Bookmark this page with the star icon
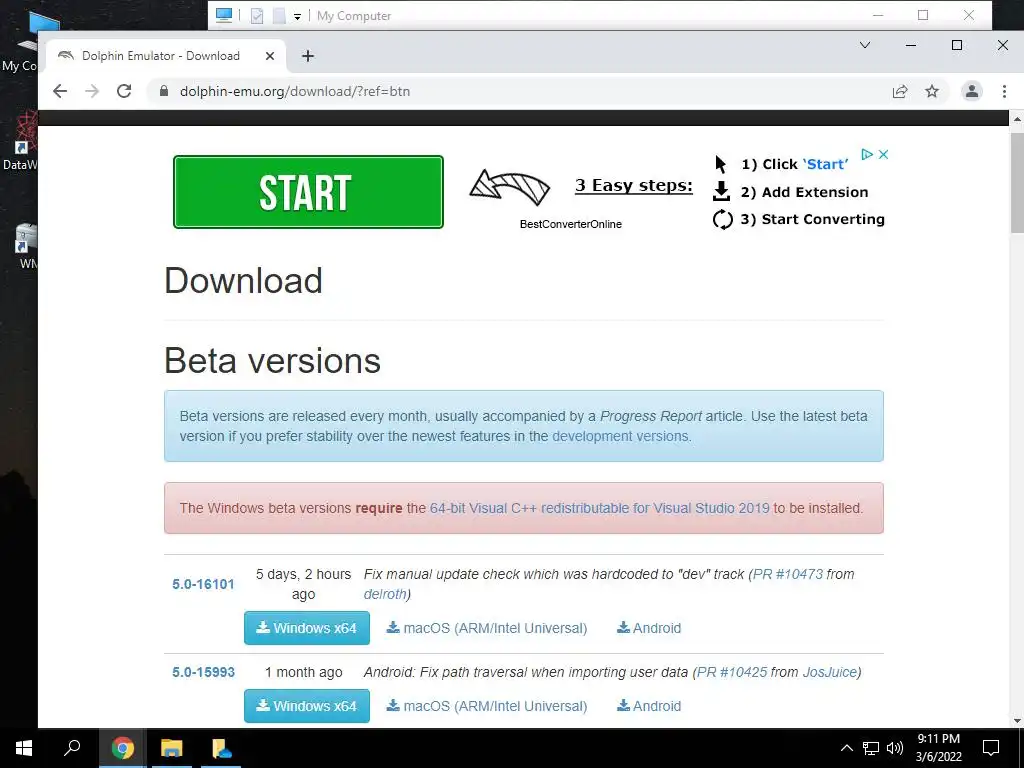The image size is (1024, 768). [932, 91]
